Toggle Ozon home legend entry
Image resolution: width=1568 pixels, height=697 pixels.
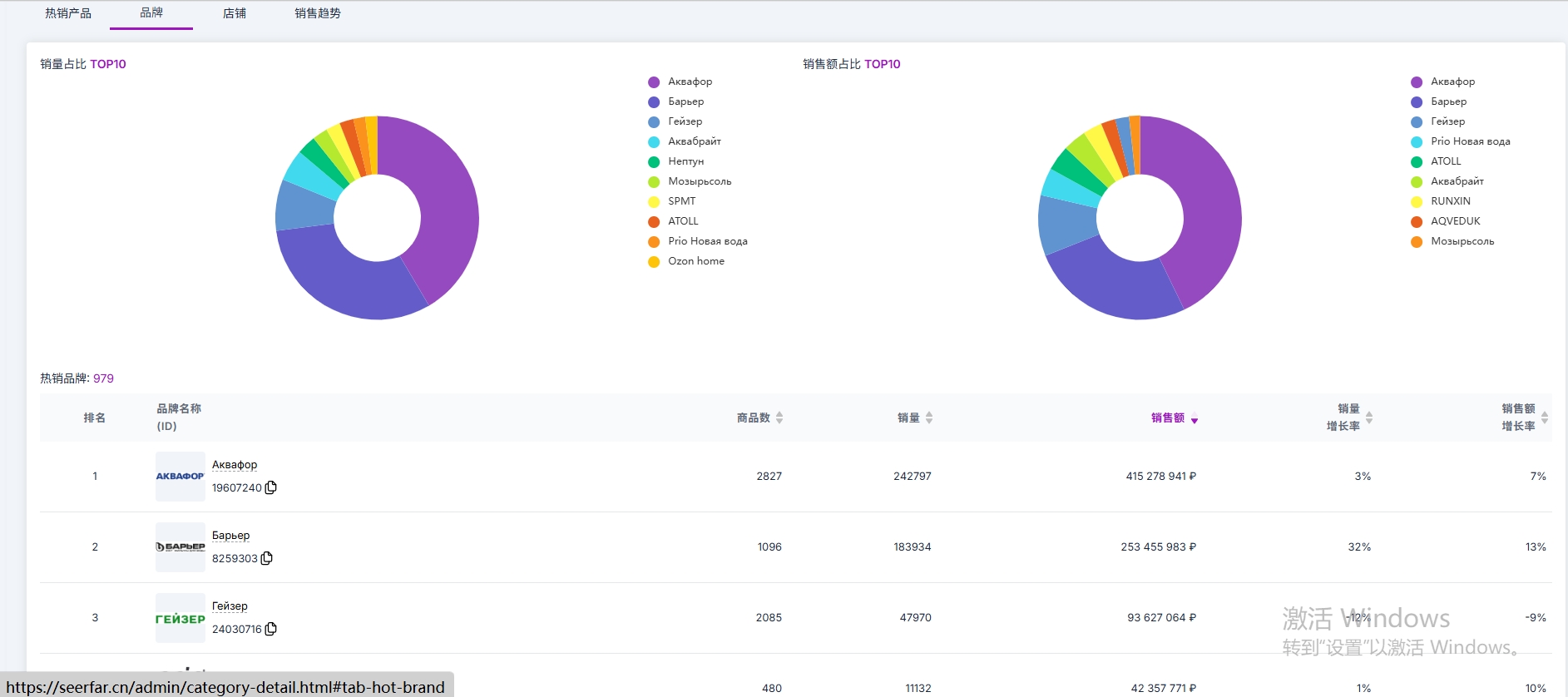pos(686,261)
